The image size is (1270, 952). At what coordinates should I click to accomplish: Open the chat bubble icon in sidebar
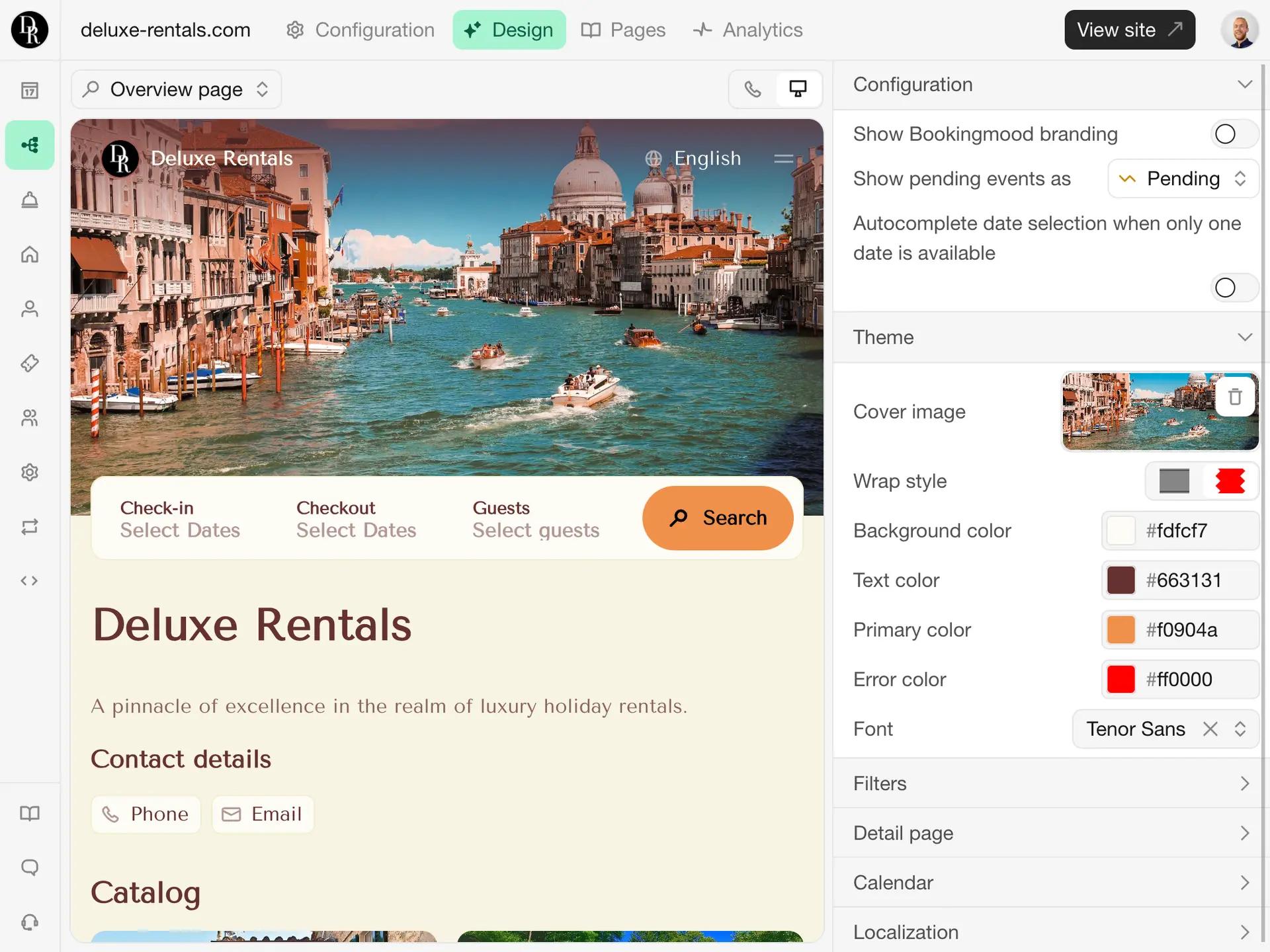(30, 867)
